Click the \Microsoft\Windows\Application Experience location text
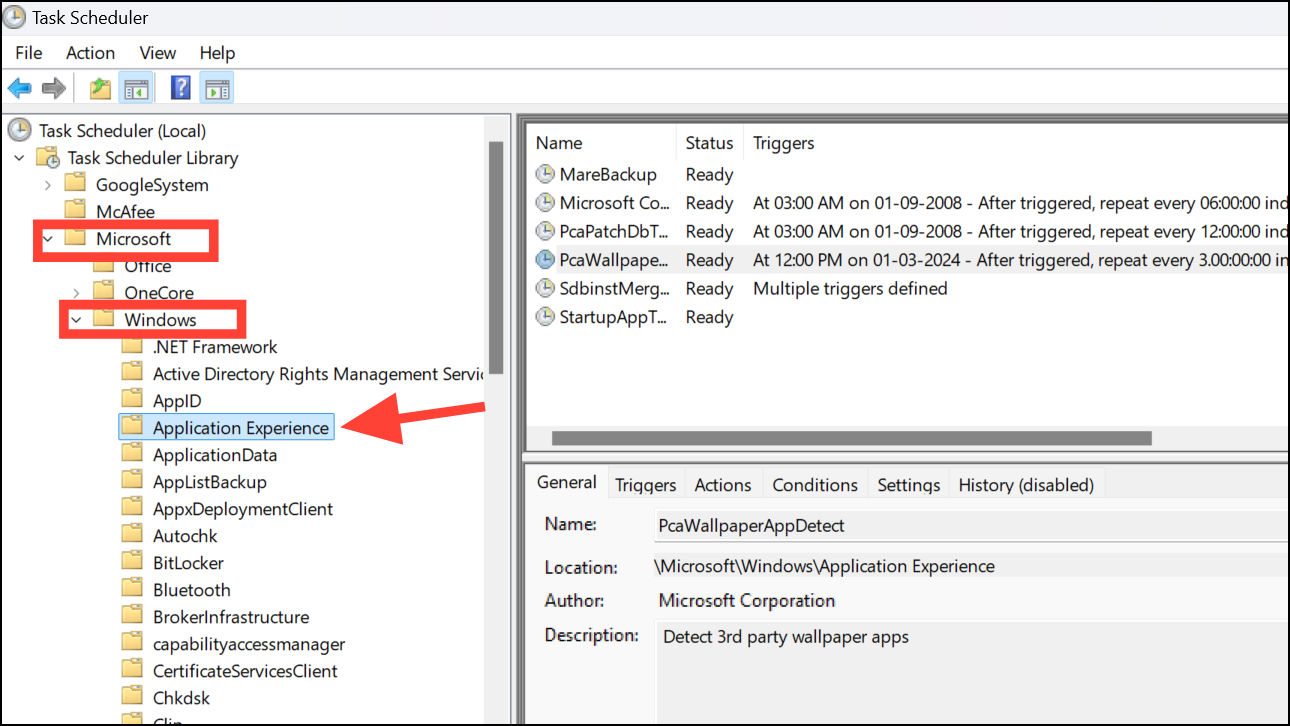This screenshot has width=1290, height=726. (824, 566)
